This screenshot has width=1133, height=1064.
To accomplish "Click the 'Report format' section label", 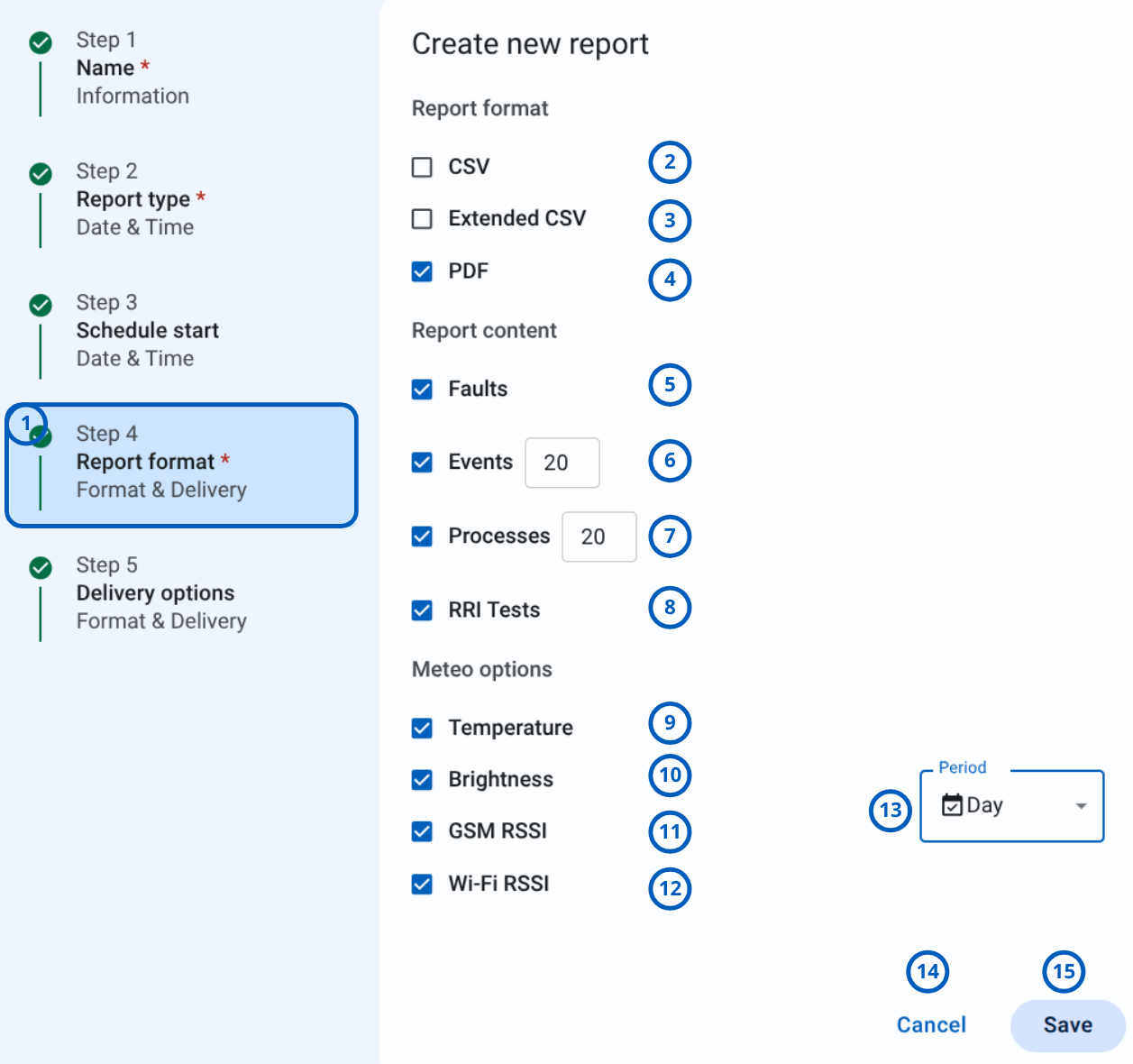I will pos(480,108).
